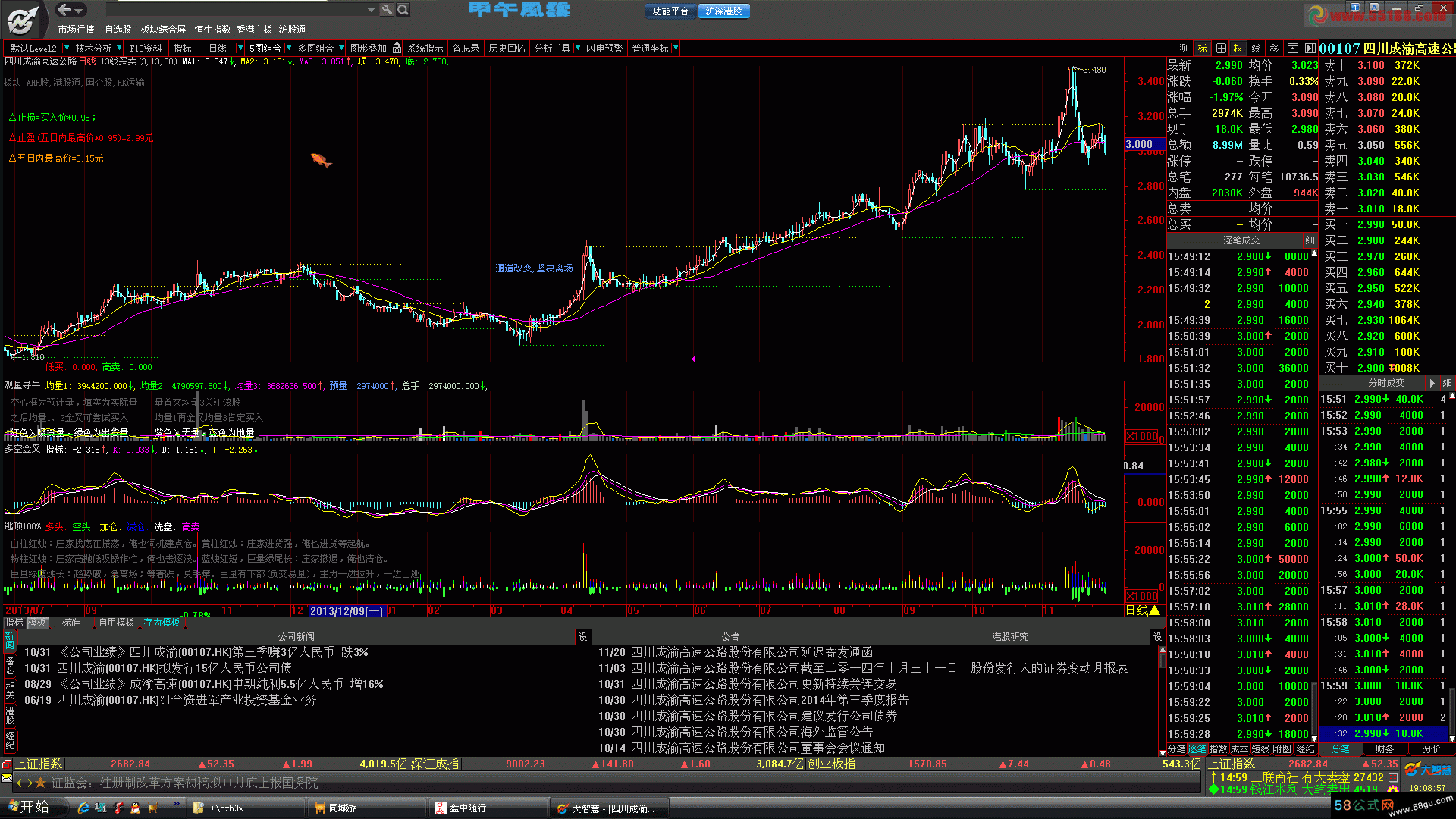Image resolution: width=1456 pixels, height=819 pixels.
Task: Click the 开始 Windows start button
Action: pos(27,807)
